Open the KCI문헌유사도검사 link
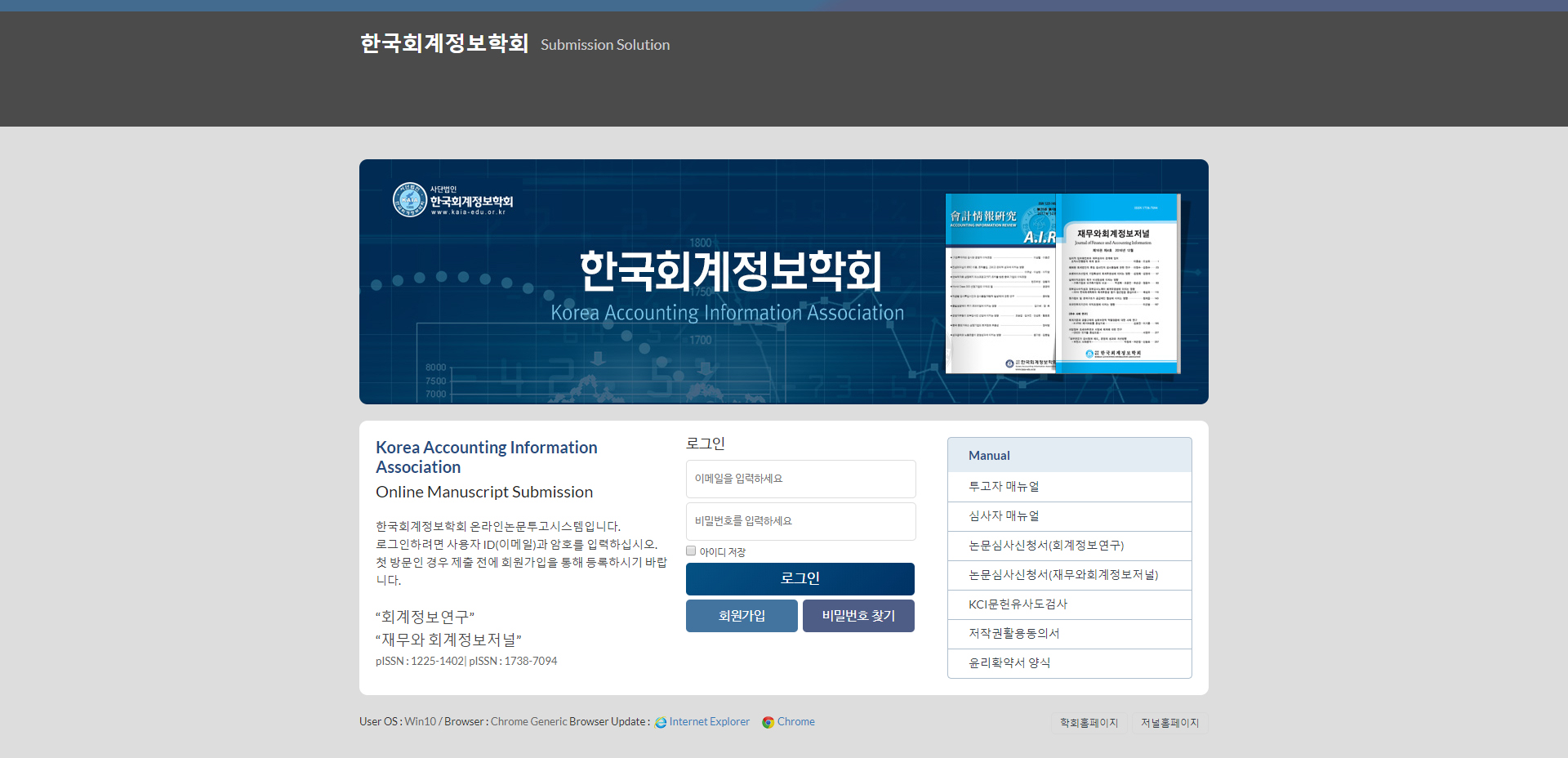Viewport: 1568px width, 758px height. click(x=1018, y=604)
